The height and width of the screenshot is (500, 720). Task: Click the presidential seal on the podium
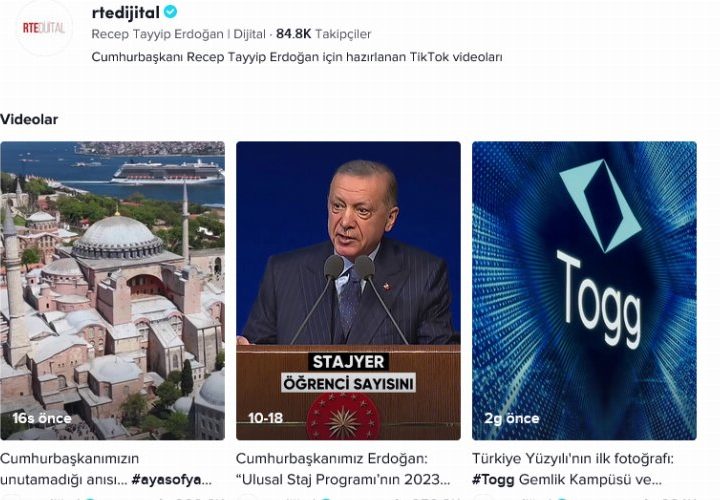[x=343, y=417]
